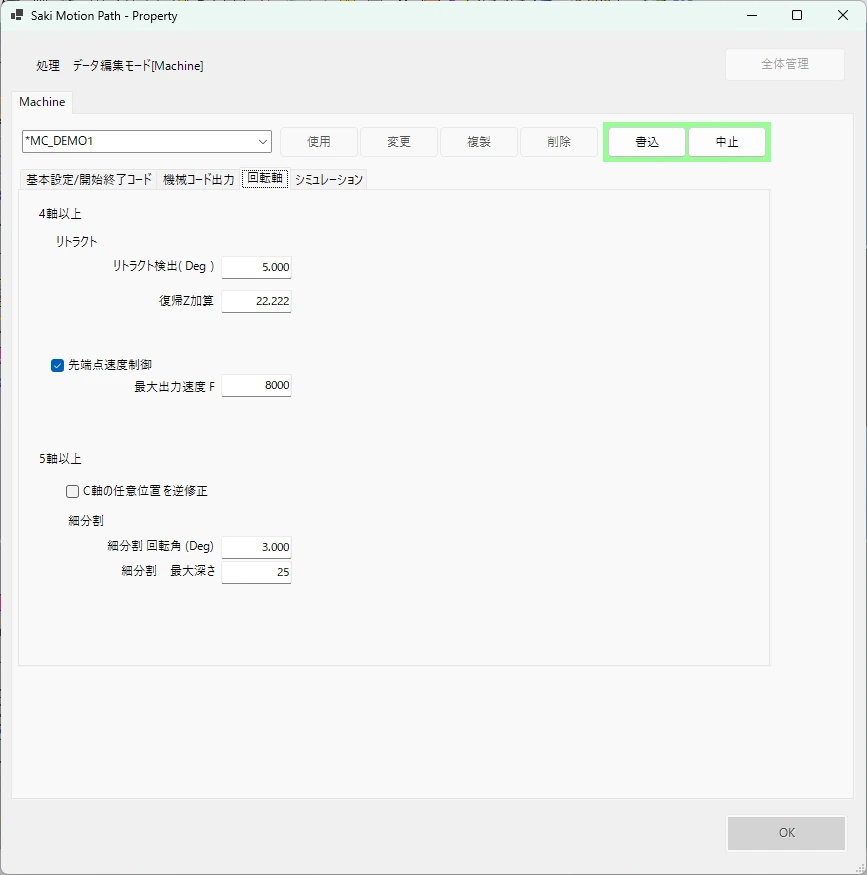
Task: Minimize the Property window
Action: point(752,16)
